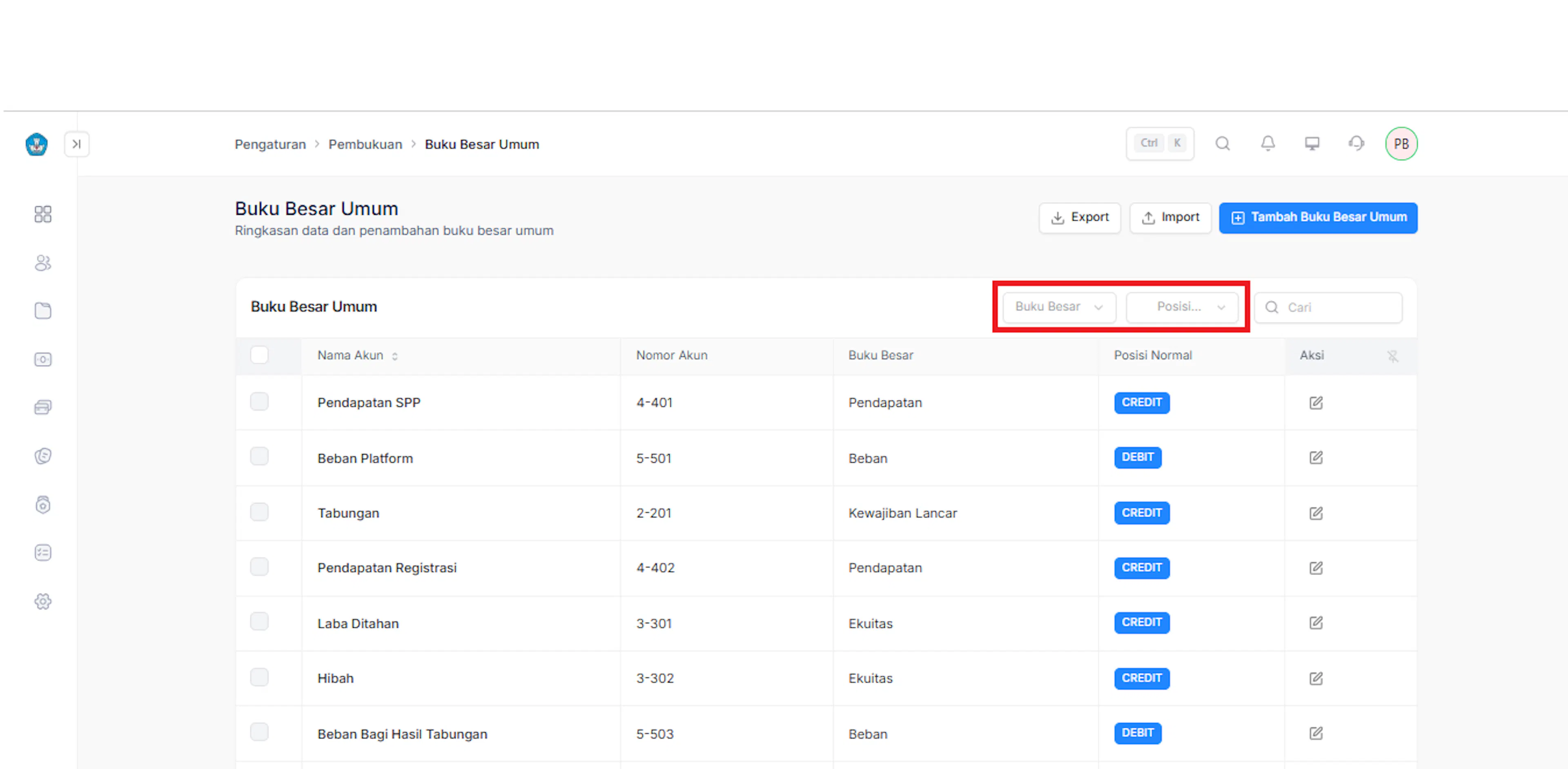Open the settings gear icon in sidebar

point(42,602)
